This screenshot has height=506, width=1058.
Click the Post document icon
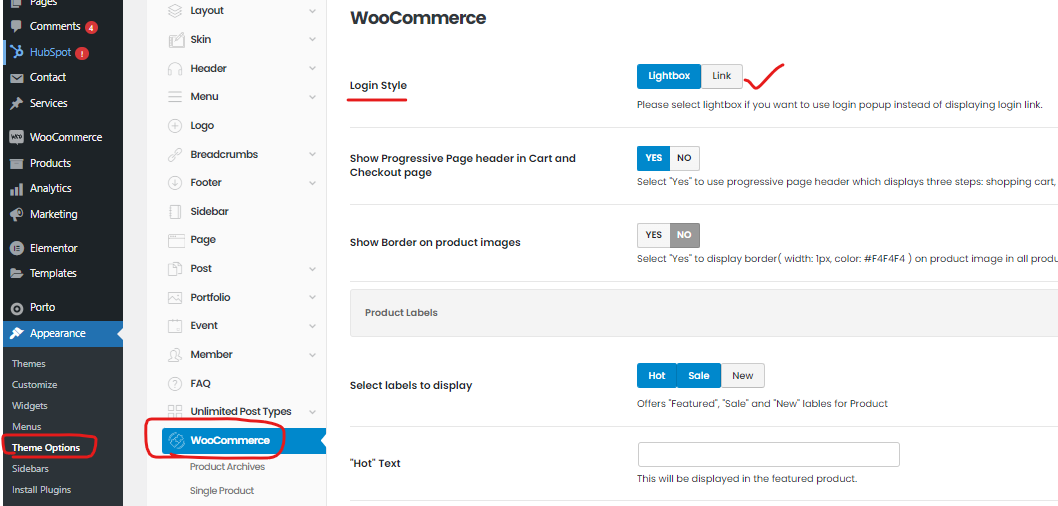pyautogui.click(x=175, y=269)
